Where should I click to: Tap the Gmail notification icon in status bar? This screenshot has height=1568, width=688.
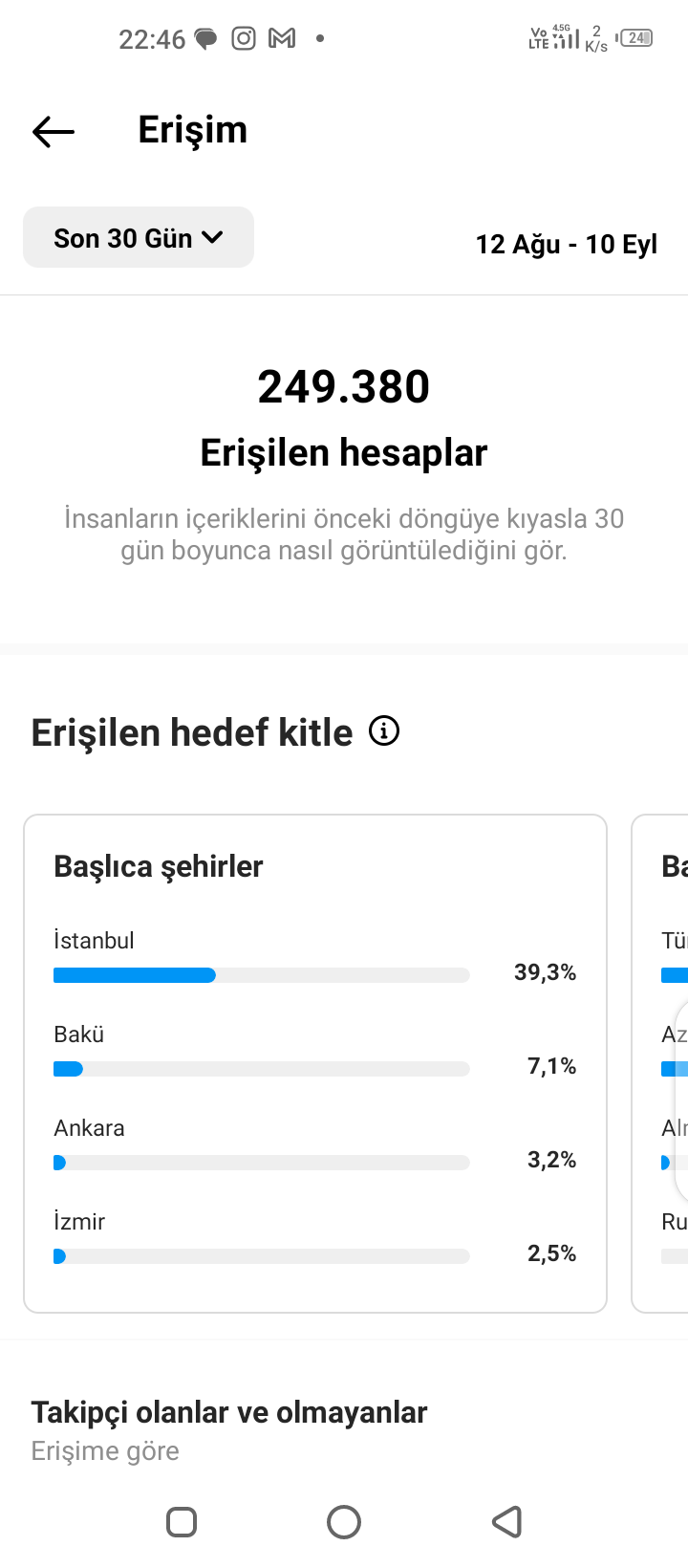point(282,38)
